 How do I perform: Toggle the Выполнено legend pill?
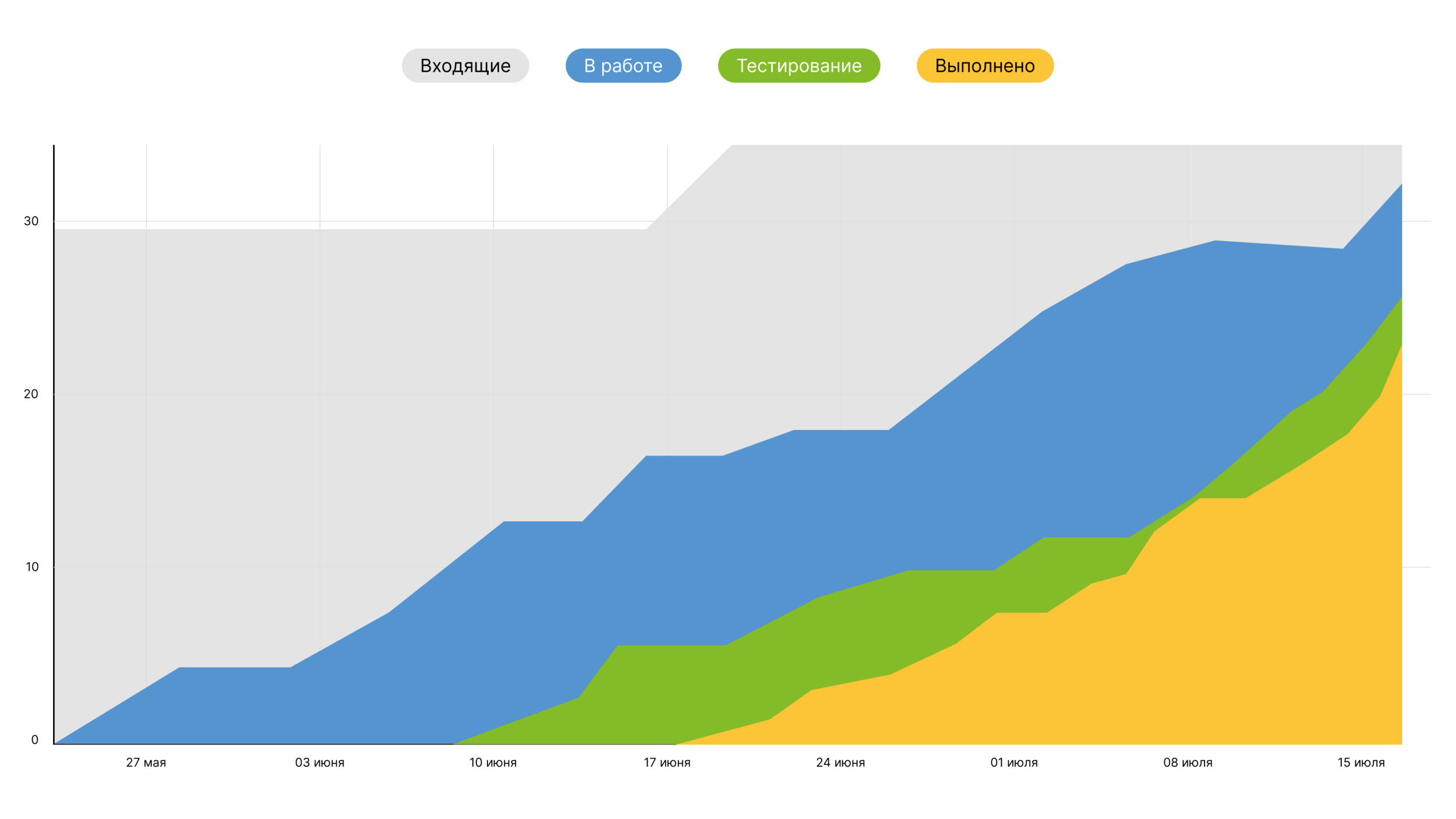click(x=985, y=66)
